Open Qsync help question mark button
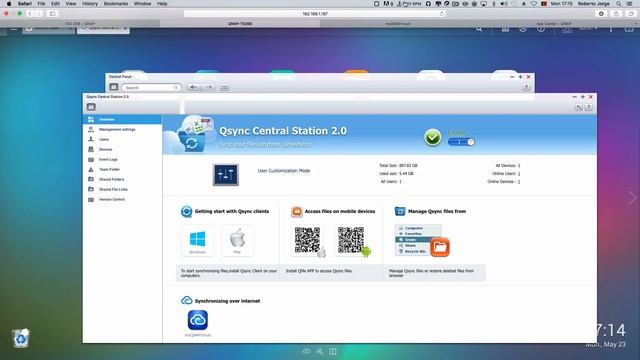Image resolution: width=640 pixels, height=360 pixels. tap(589, 107)
